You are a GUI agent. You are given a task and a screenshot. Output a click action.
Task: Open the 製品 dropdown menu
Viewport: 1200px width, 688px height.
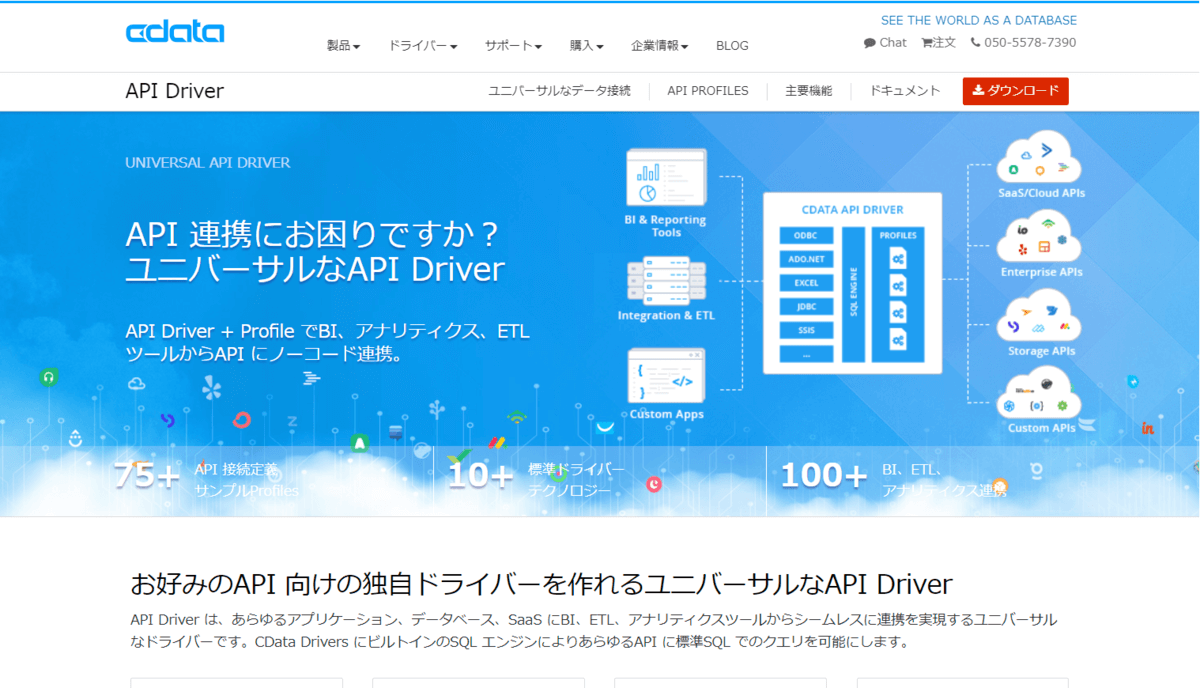point(343,45)
